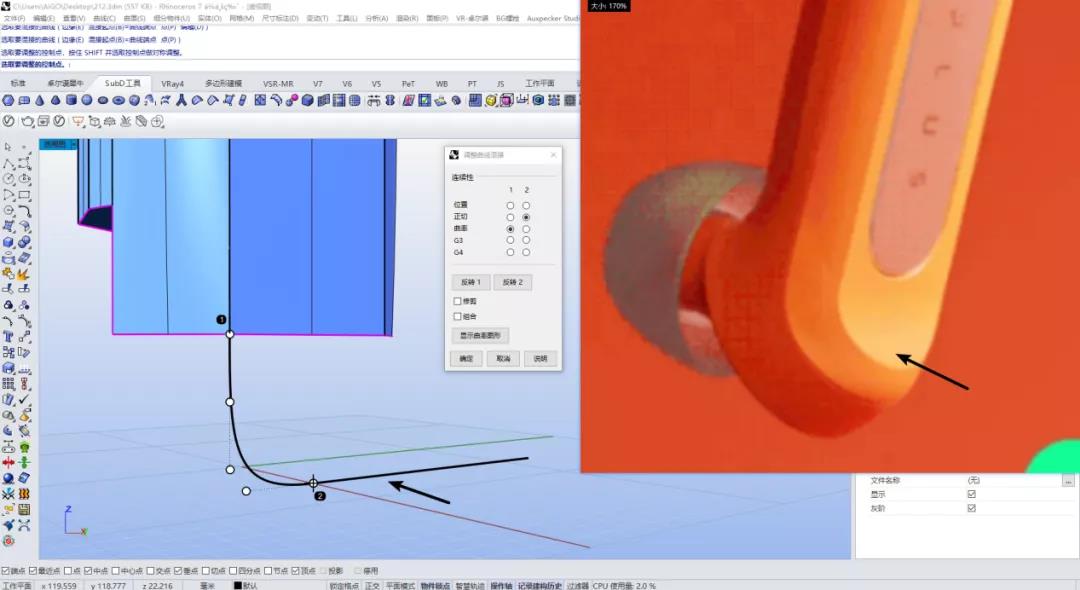Open the 实体(O) menu

[209, 19]
